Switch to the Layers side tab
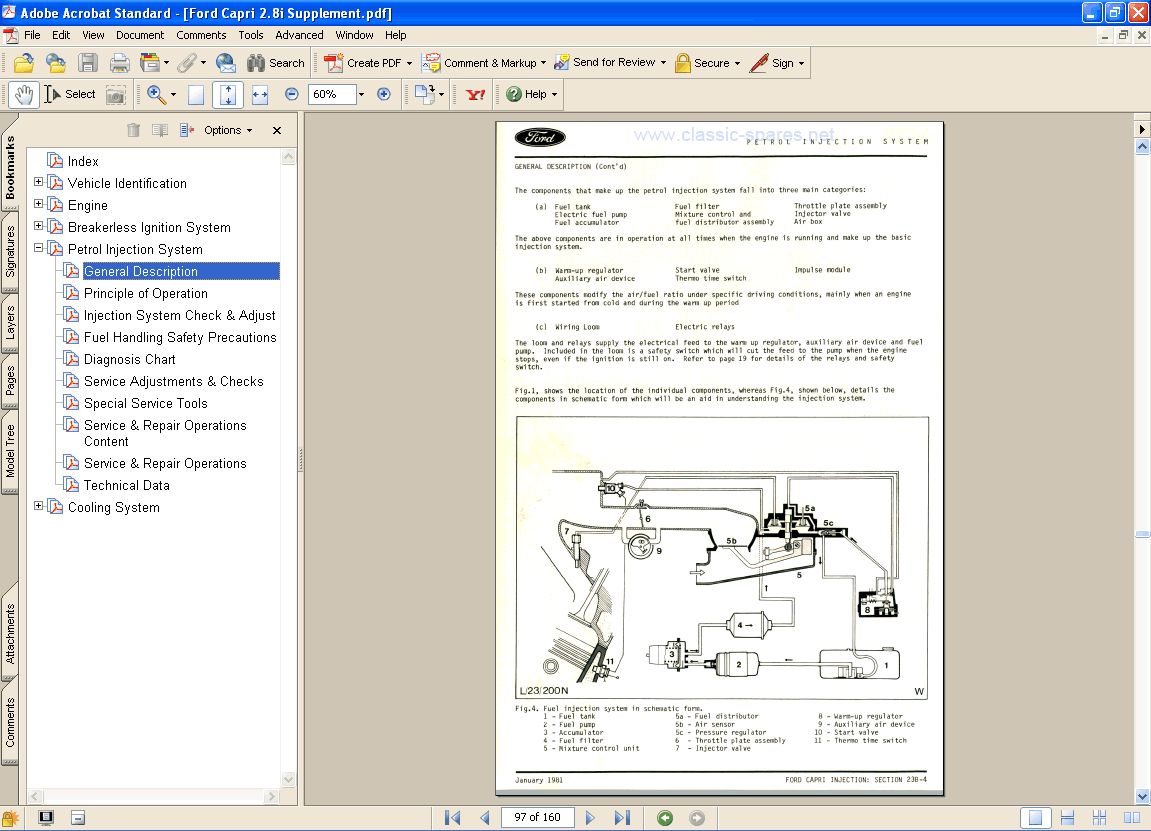1151x831 pixels. [x=10, y=323]
